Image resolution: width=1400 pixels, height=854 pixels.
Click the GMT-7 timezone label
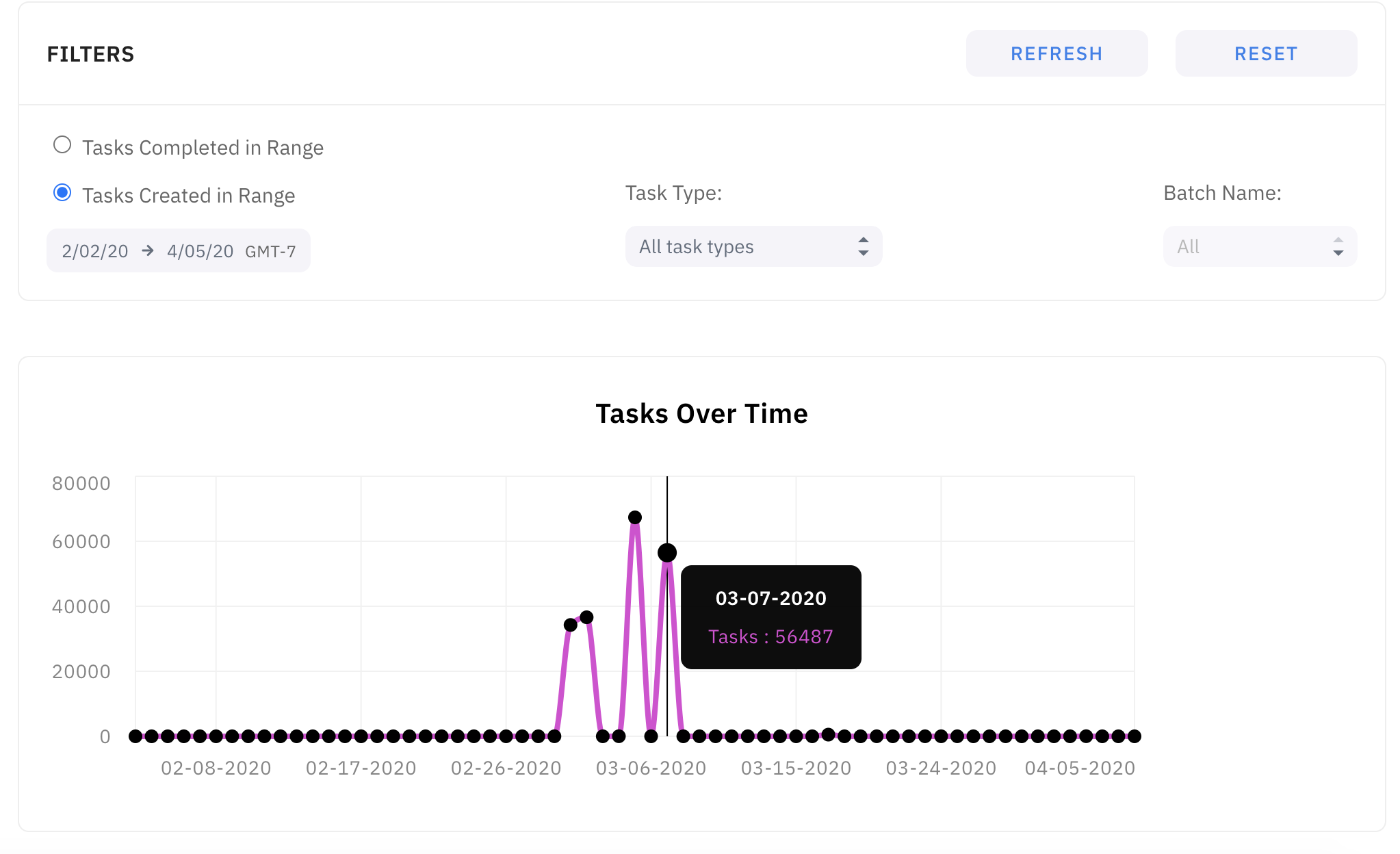point(270,252)
